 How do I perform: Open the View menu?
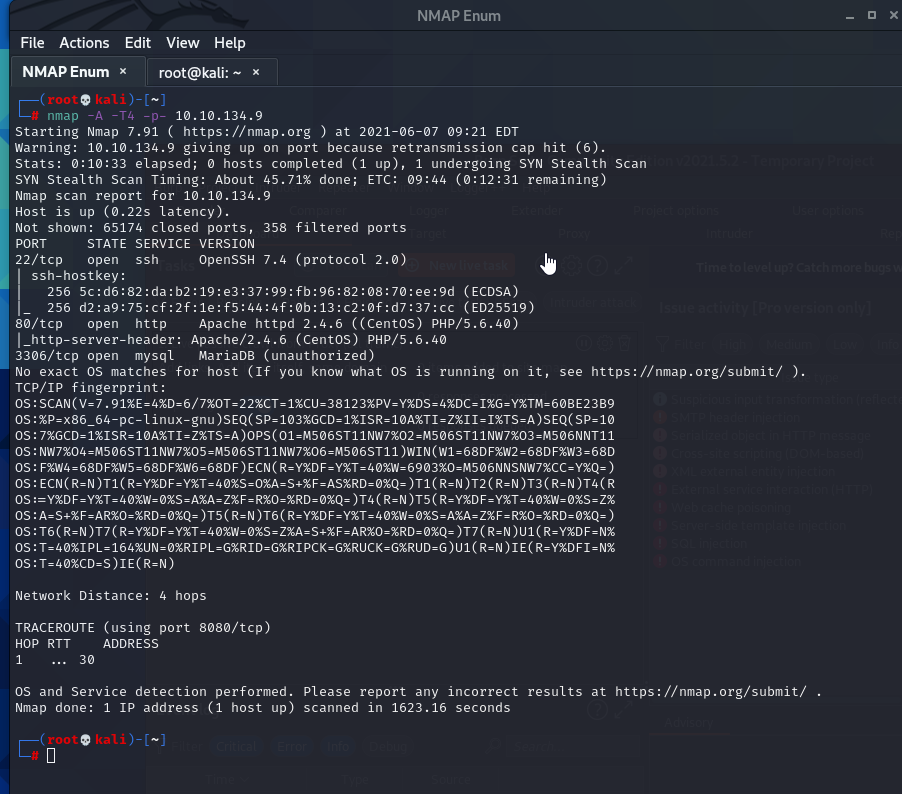click(182, 43)
